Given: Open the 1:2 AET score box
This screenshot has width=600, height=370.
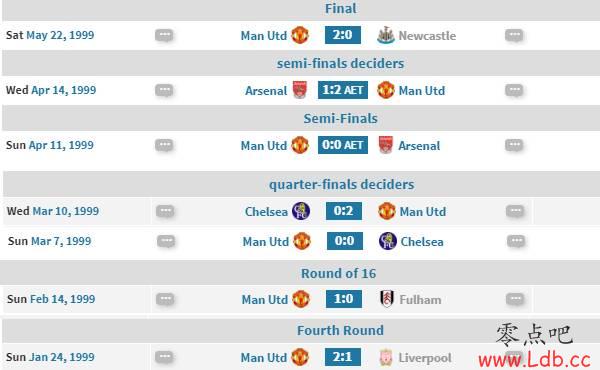Looking at the screenshot, I should coord(342,90).
